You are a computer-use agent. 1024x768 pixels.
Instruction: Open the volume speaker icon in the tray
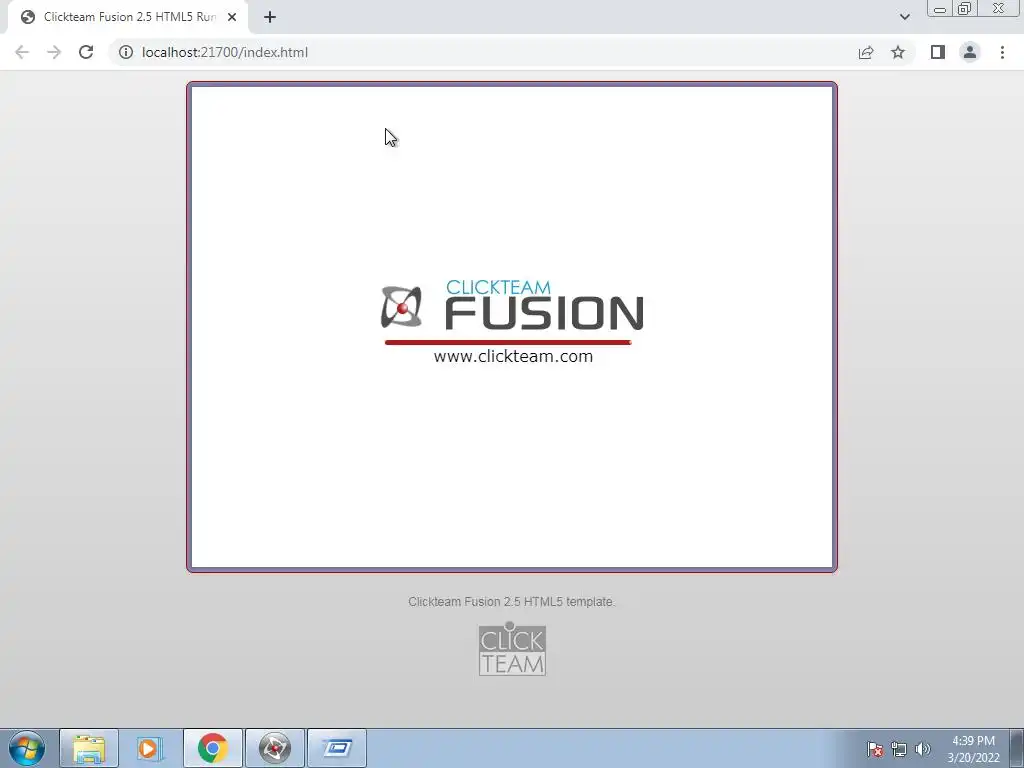[x=923, y=749]
